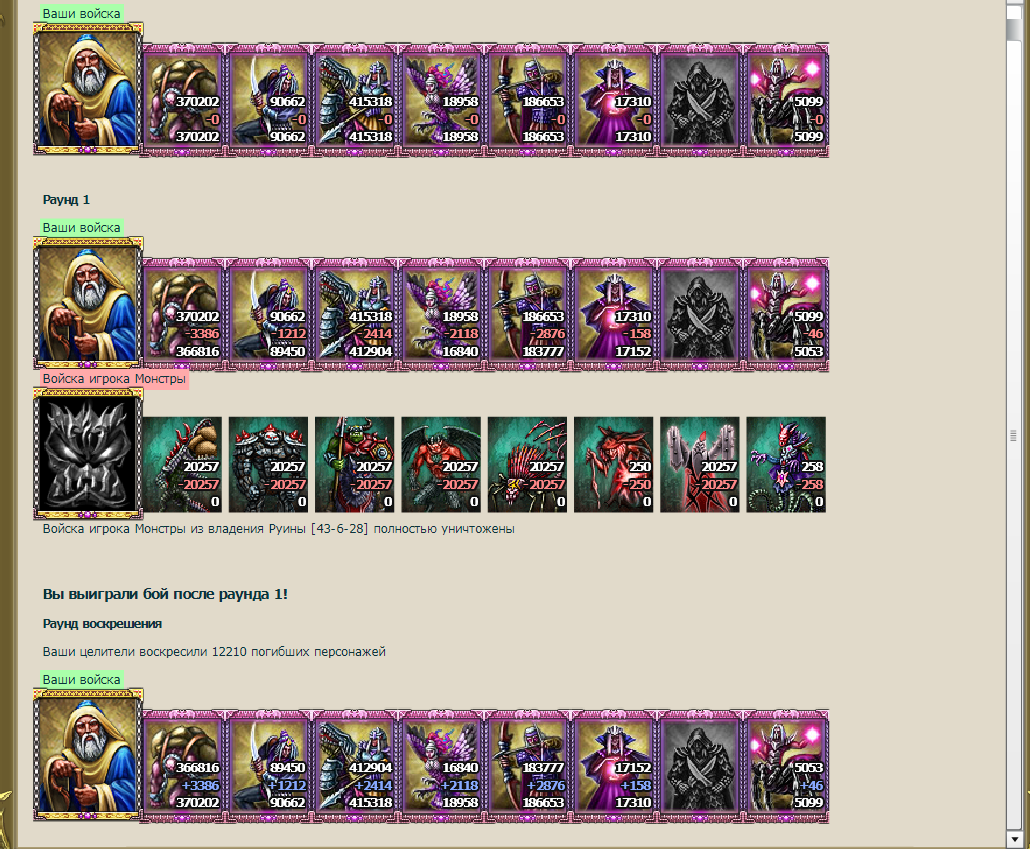Click the scrollbar down arrow
1030x849 pixels.
tap(1014, 839)
